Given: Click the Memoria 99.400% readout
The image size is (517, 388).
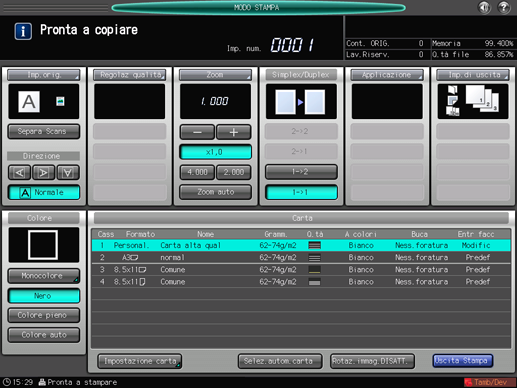Looking at the screenshot, I should (x=473, y=43).
